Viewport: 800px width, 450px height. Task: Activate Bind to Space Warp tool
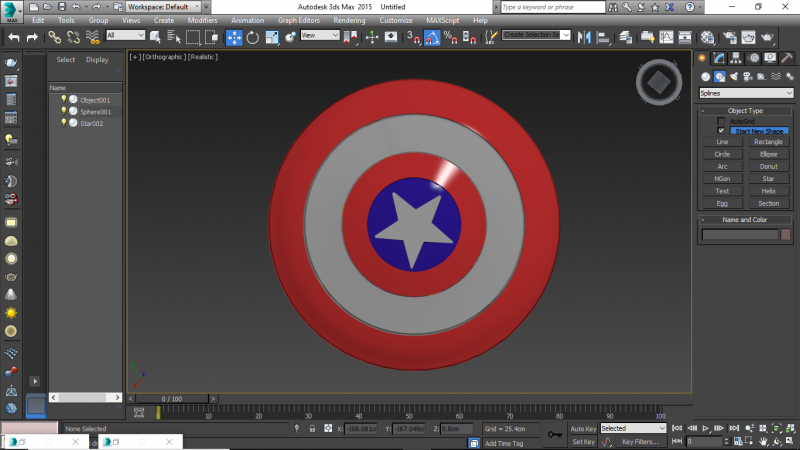click(x=92, y=37)
